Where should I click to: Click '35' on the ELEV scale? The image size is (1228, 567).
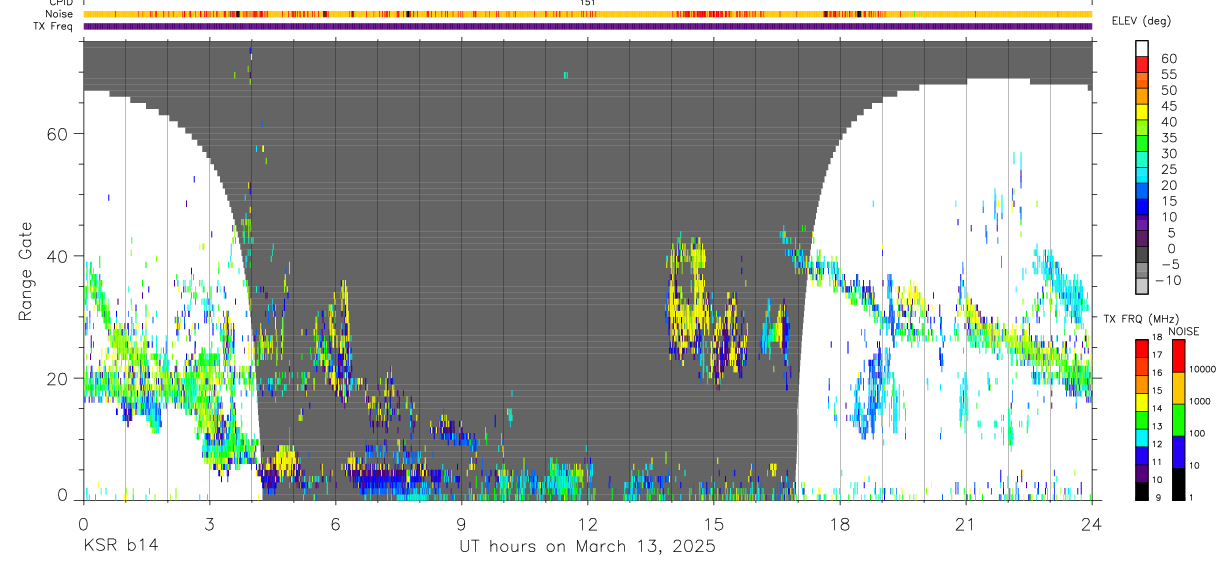tap(1167, 137)
